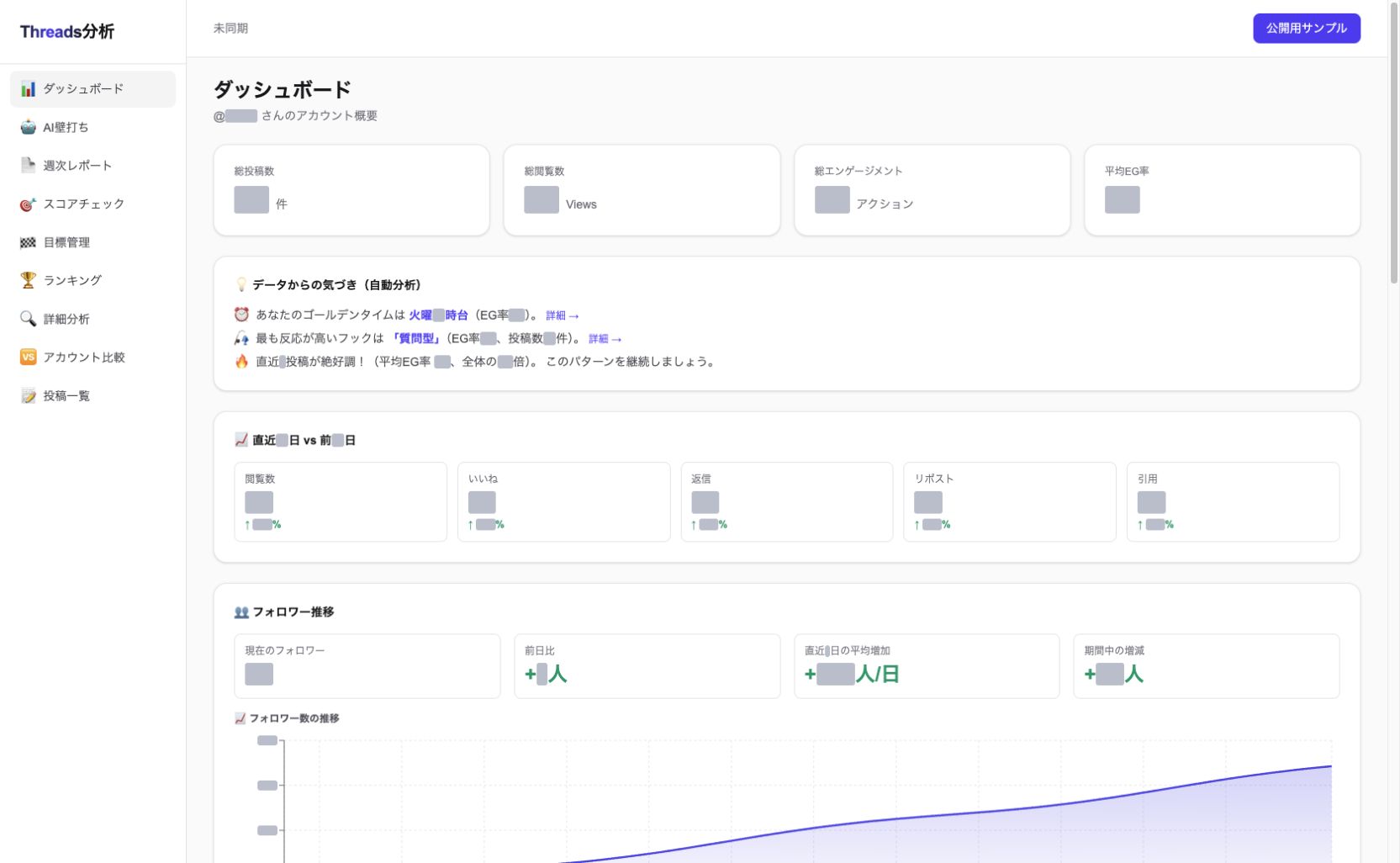This screenshot has width=1400, height=863.
Task: Select the 平均EG率 card
Action: coord(1222,190)
